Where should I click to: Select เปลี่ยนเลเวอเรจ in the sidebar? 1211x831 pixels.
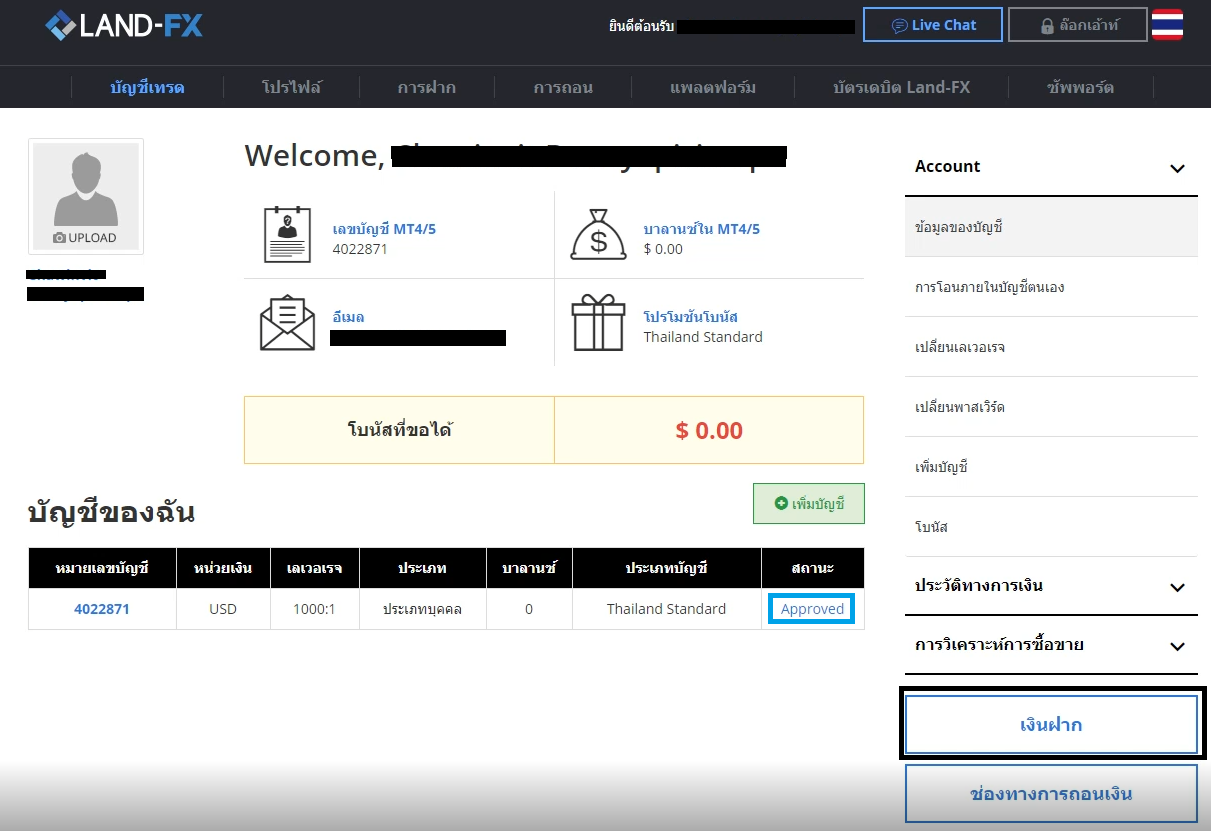pos(1051,347)
